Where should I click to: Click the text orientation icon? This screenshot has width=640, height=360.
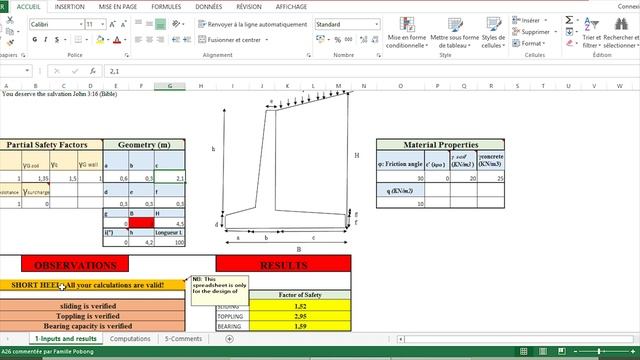point(176,24)
